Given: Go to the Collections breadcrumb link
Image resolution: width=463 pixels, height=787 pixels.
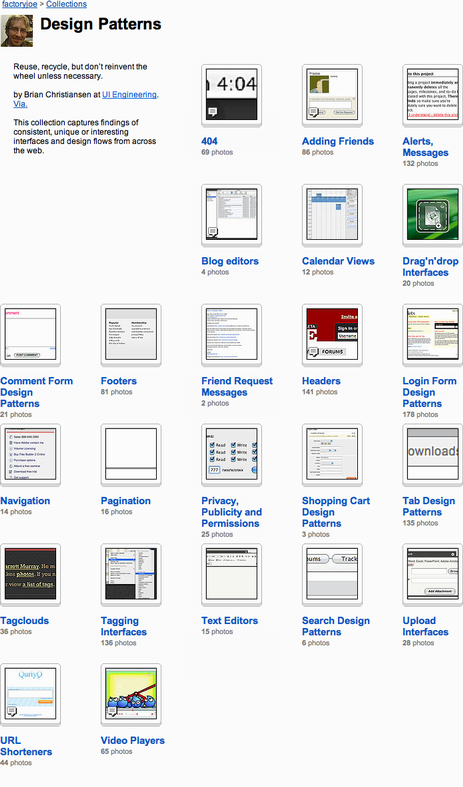Looking at the screenshot, I should point(66,4).
